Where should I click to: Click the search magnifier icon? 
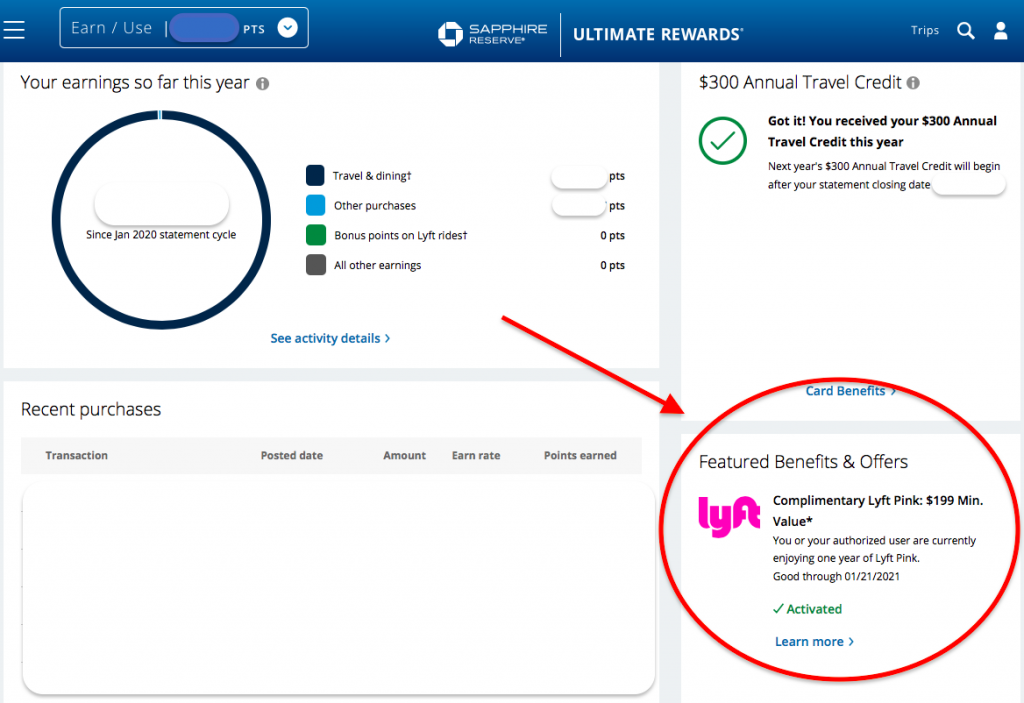[966, 31]
